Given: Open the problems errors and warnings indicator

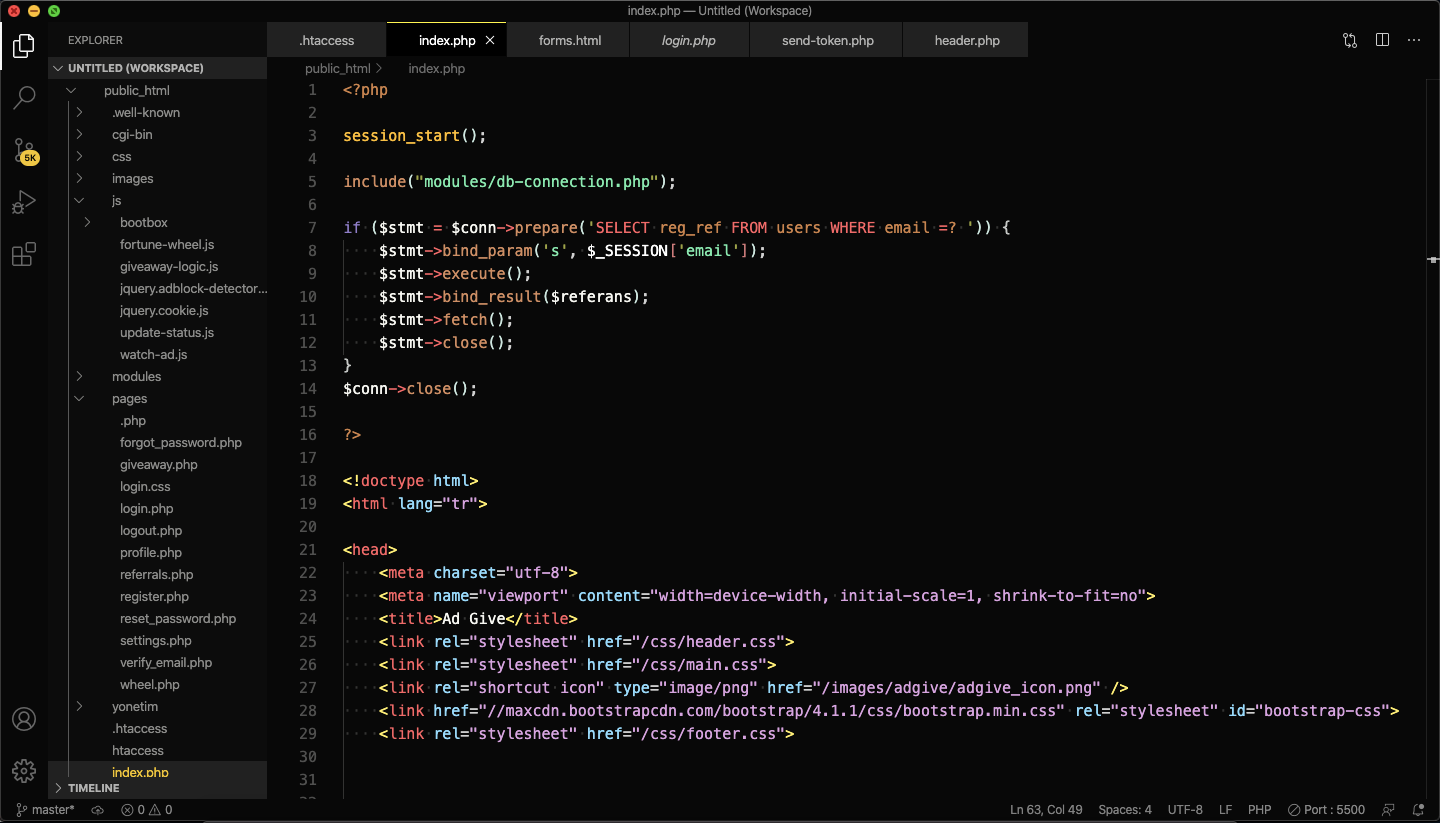Looking at the screenshot, I should coord(146,810).
